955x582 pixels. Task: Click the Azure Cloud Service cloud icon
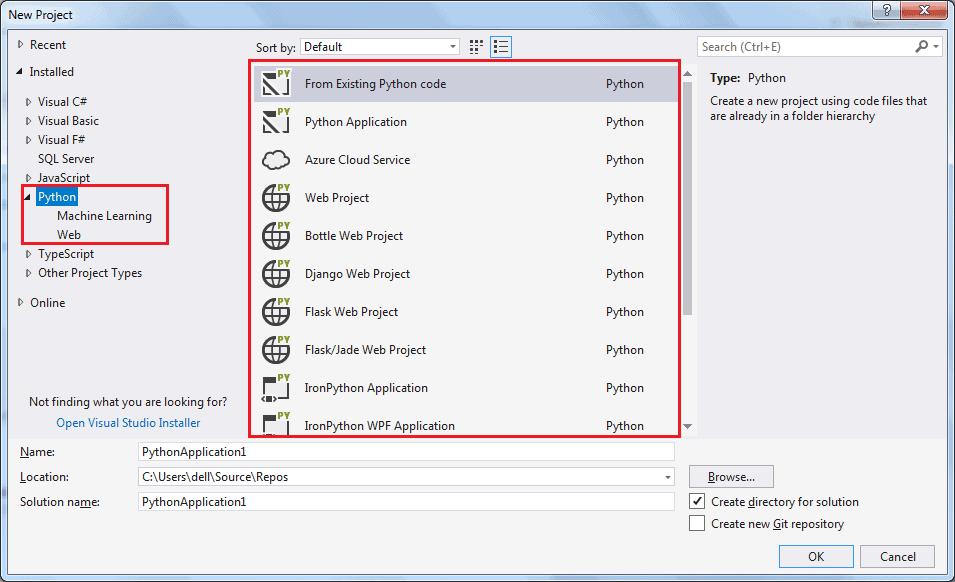click(x=276, y=160)
